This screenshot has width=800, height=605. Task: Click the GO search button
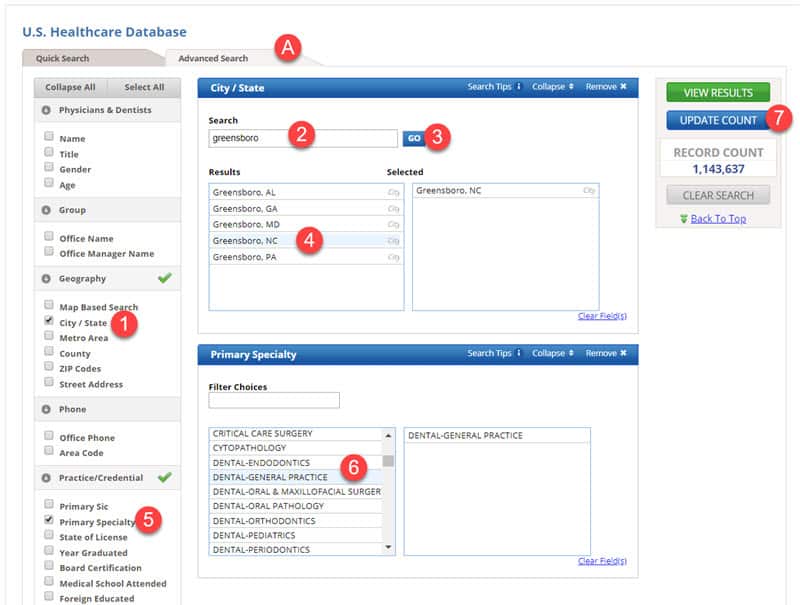point(414,138)
